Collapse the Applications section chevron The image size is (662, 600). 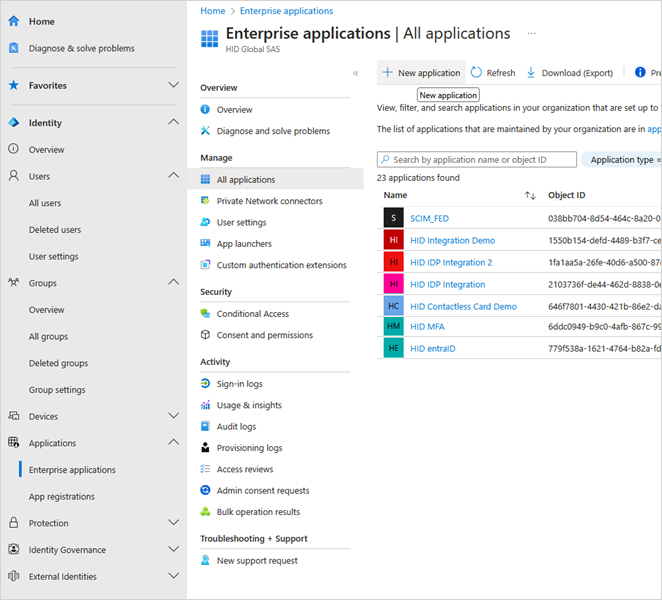(174, 442)
